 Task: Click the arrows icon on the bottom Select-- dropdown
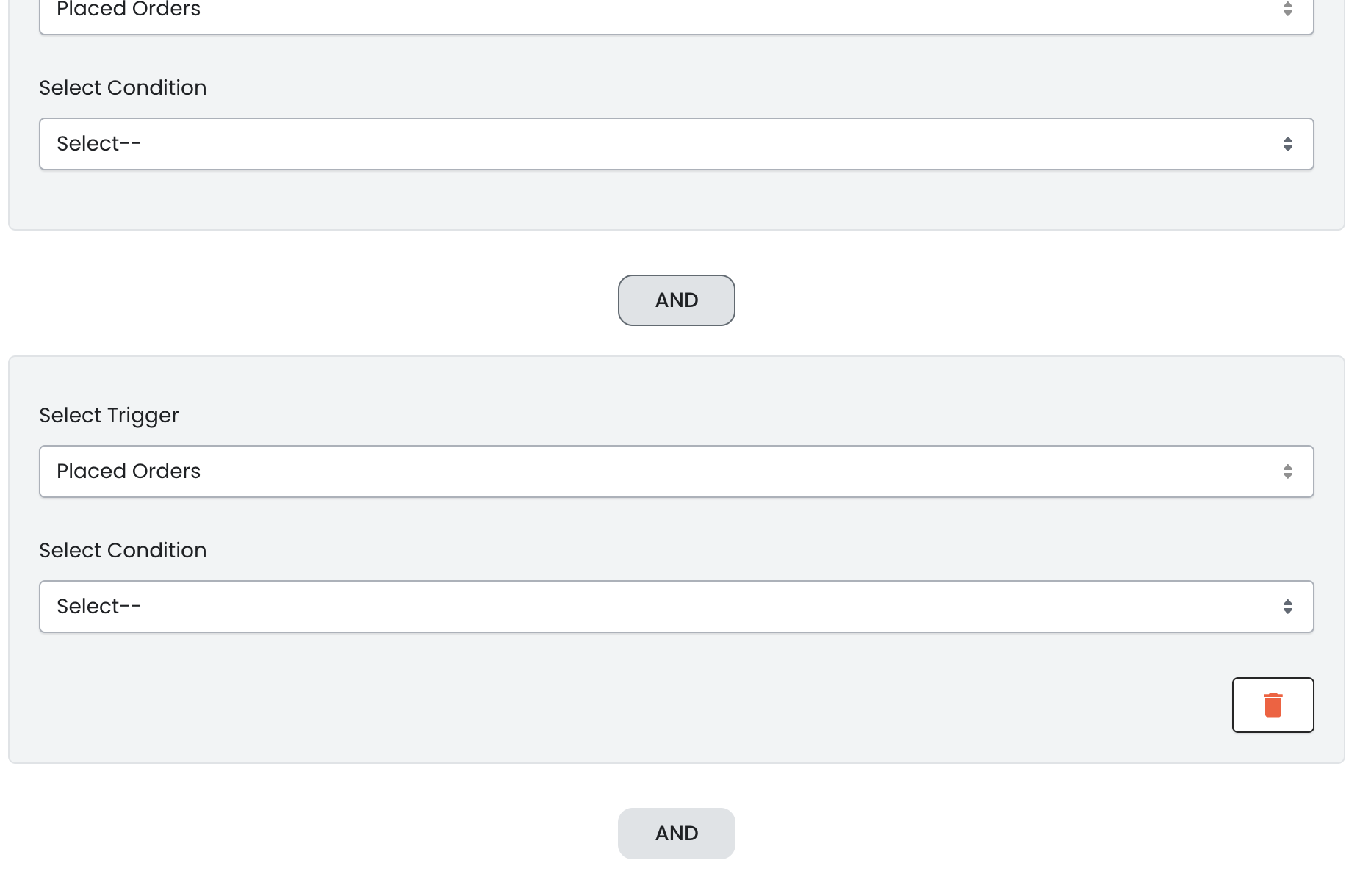[1287, 607]
